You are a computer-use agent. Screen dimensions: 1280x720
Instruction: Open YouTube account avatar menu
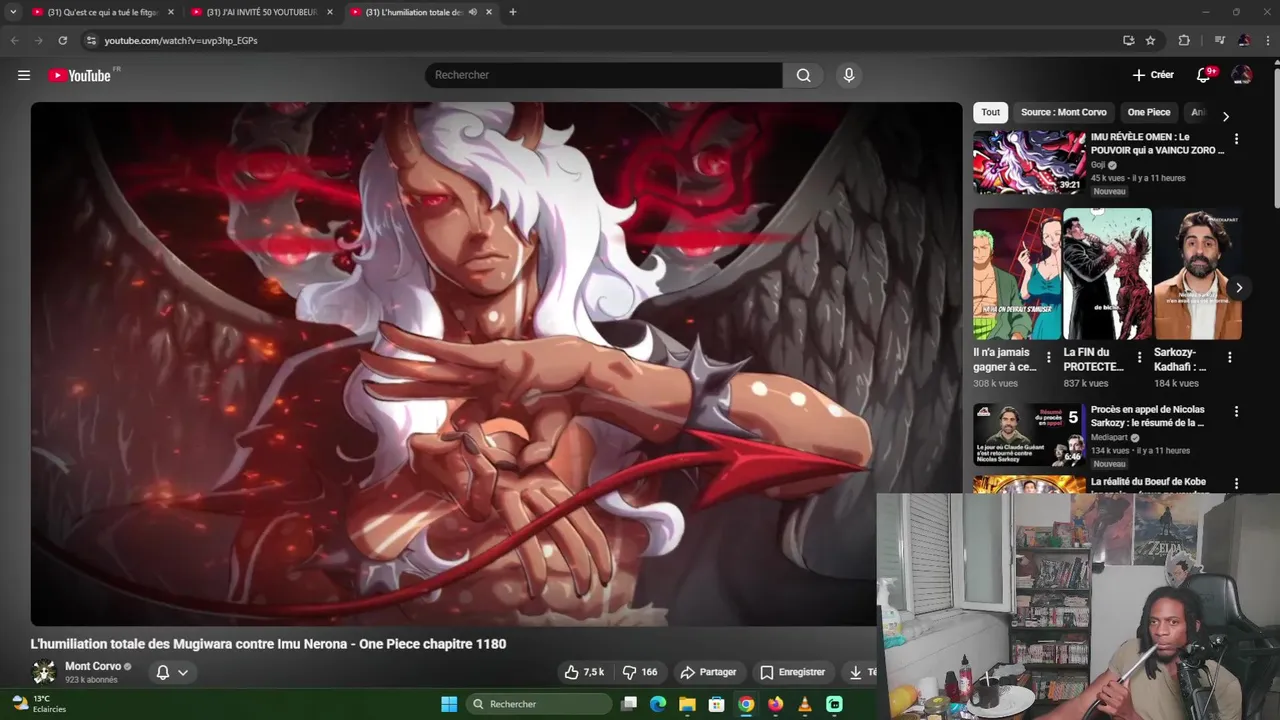[1242, 75]
